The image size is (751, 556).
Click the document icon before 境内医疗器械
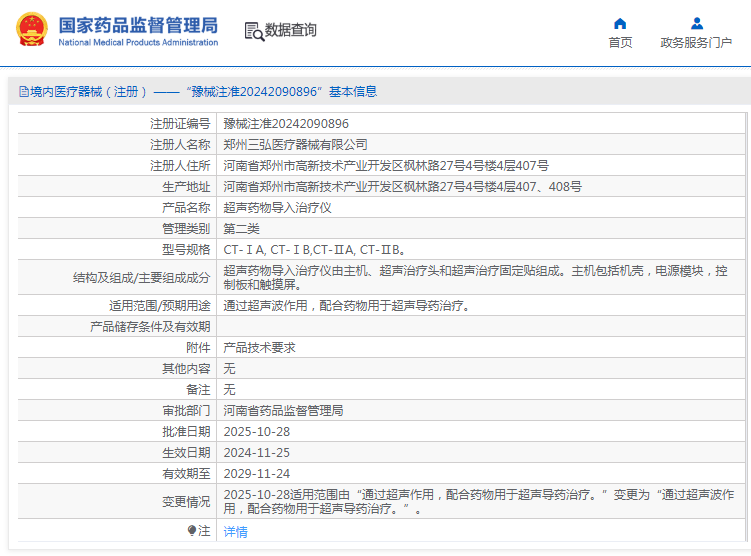[x=24, y=91]
